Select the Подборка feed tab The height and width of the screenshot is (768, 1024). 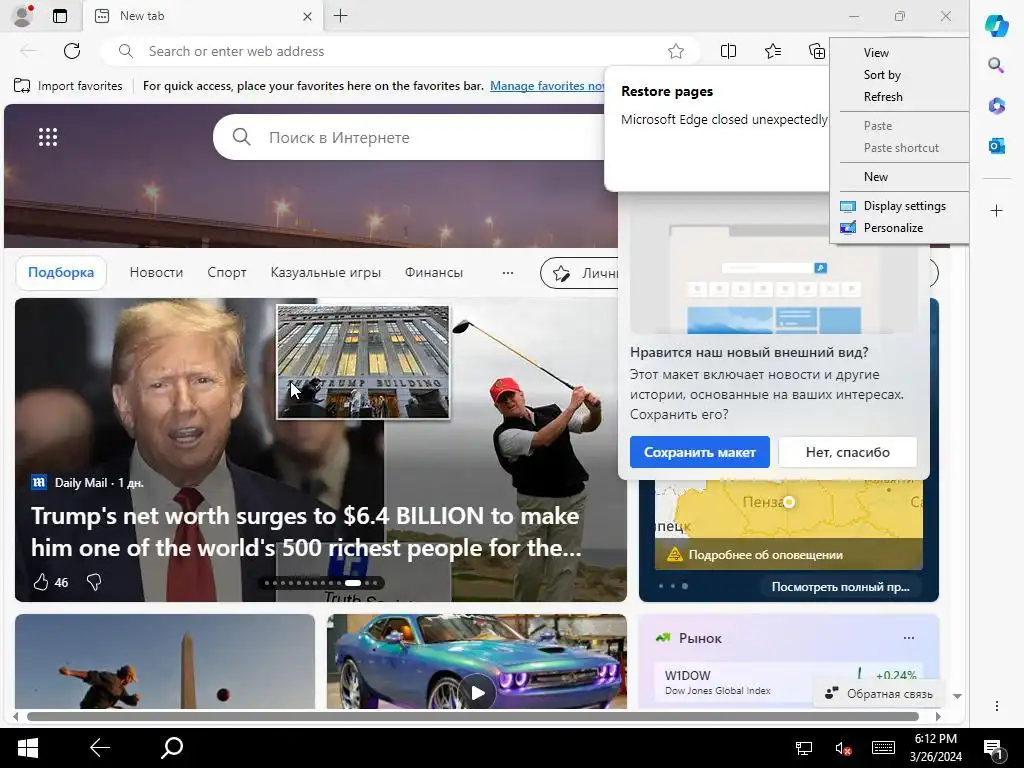point(61,272)
